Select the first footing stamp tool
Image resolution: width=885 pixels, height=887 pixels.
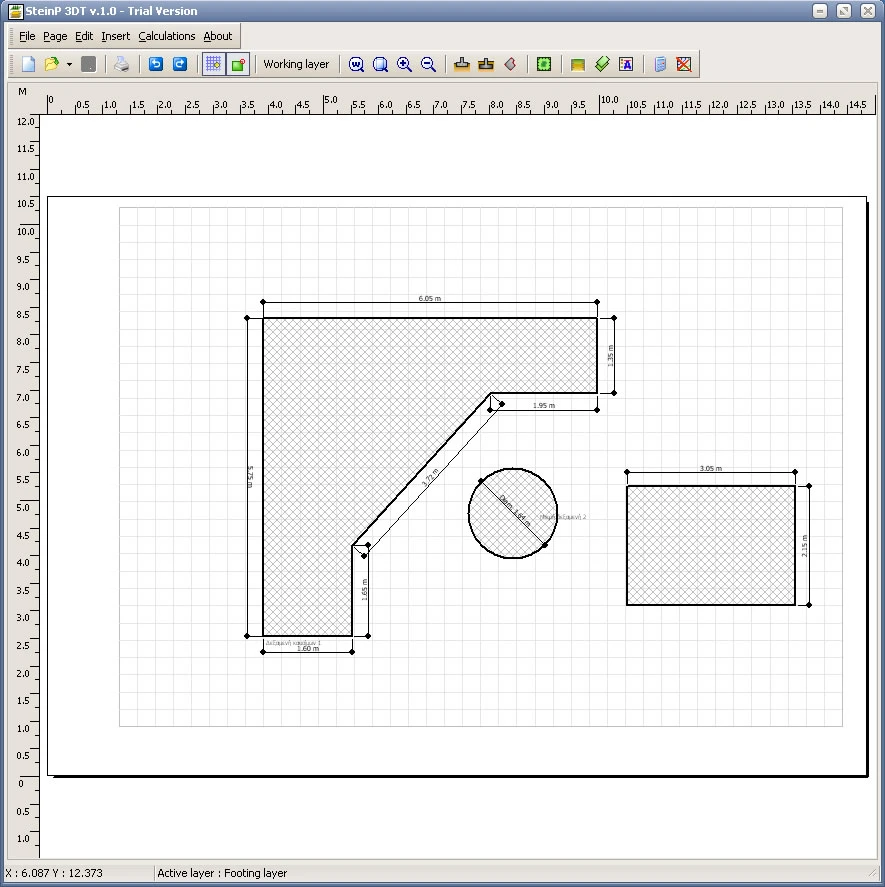tap(462, 64)
